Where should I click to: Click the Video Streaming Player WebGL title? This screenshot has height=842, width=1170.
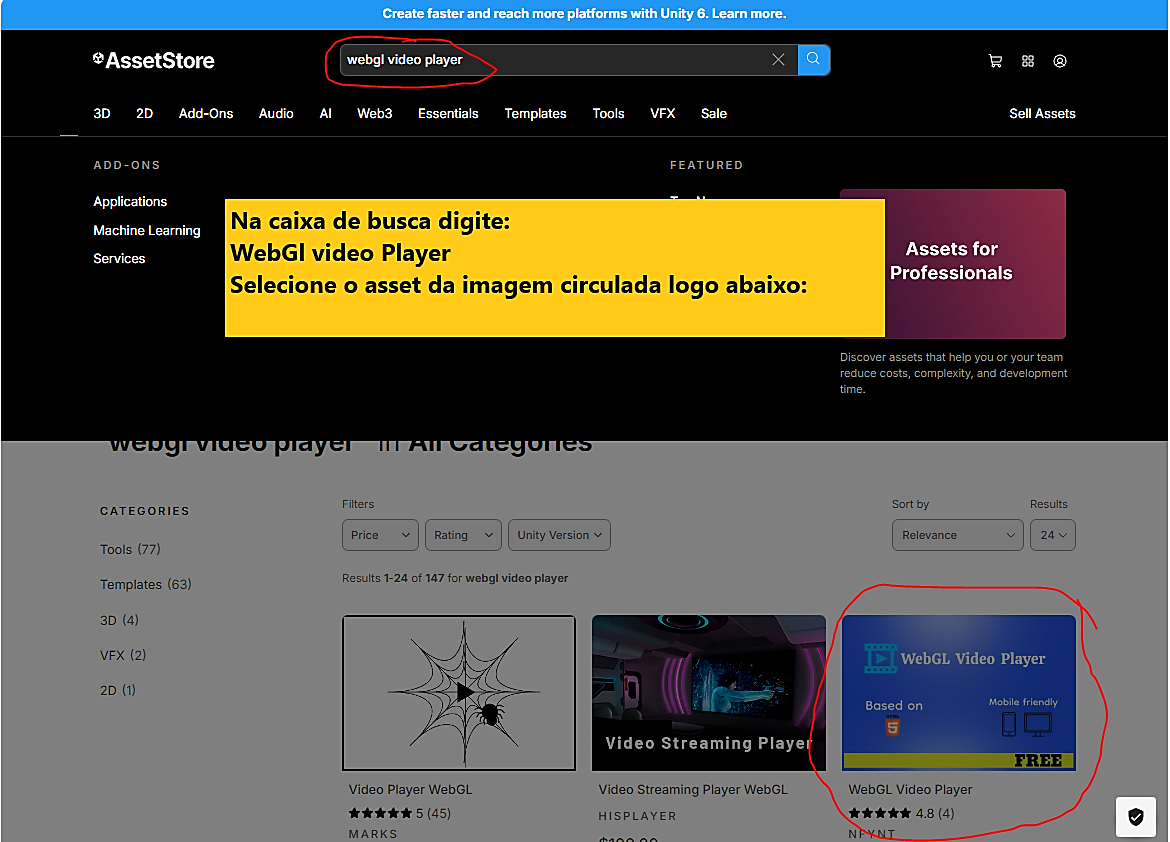[692, 790]
